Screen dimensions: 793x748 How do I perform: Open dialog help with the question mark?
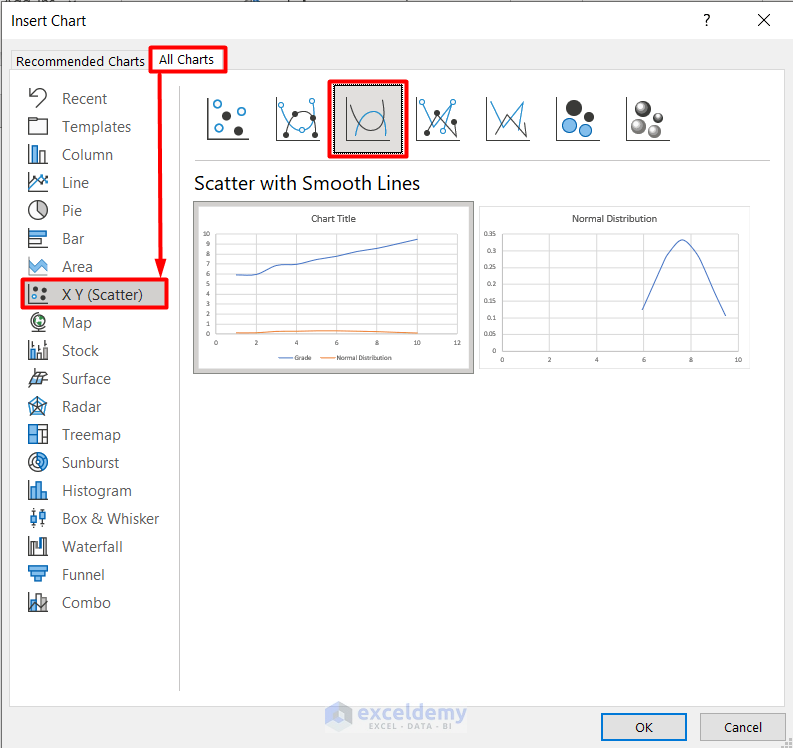(707, 20)
